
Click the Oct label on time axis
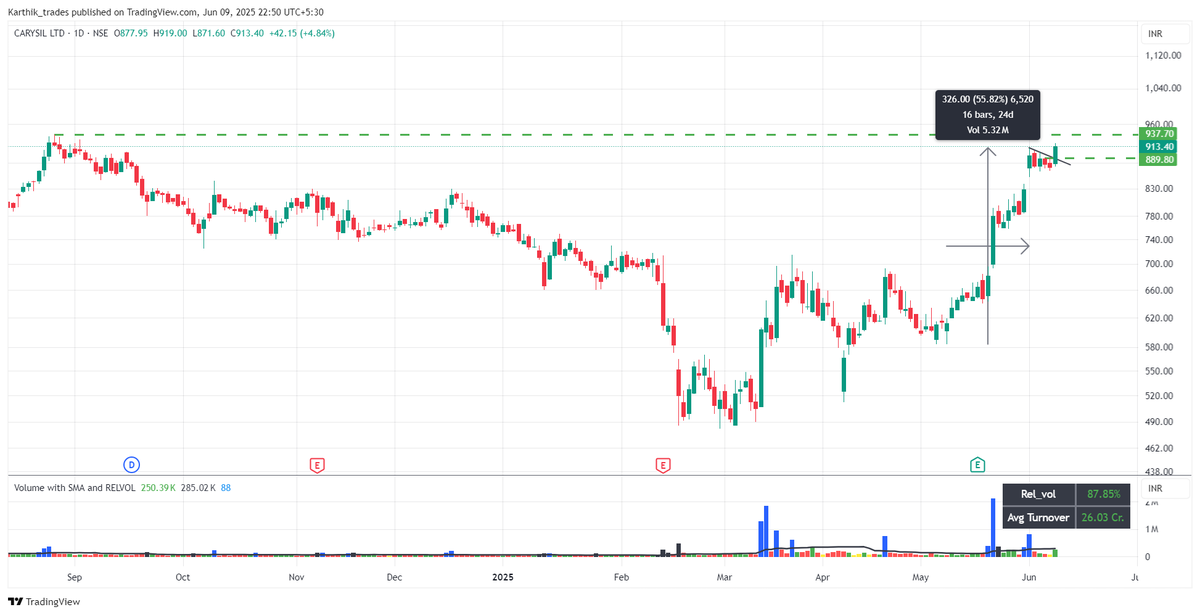[x=182, y=577]
